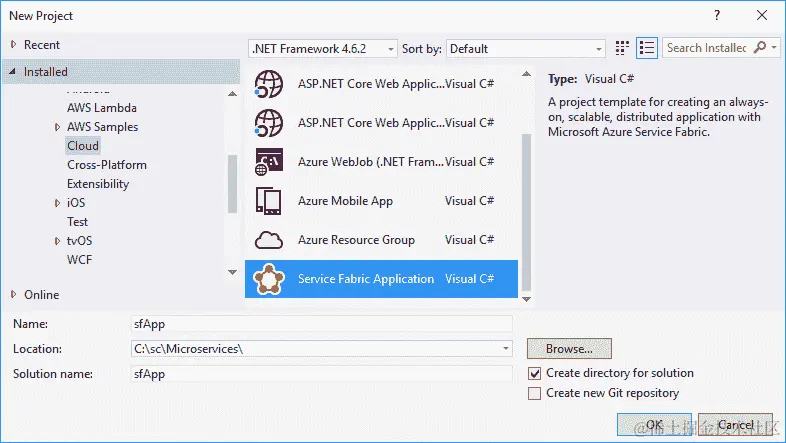Switch to medium icons list view

pos(647,48)
